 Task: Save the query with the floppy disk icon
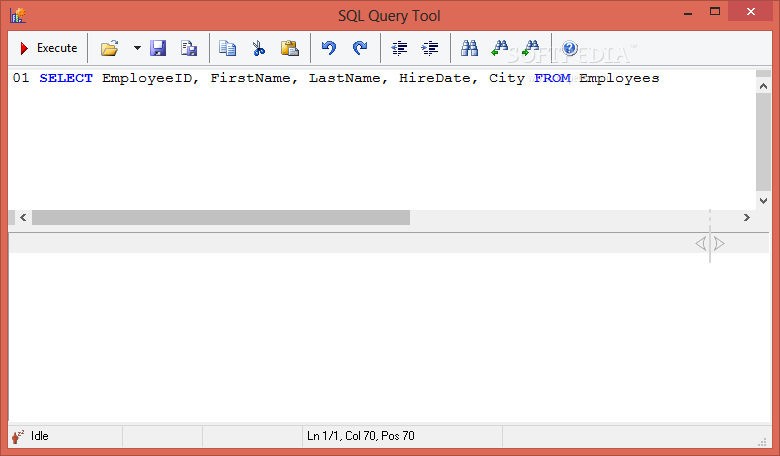point(158,48)
